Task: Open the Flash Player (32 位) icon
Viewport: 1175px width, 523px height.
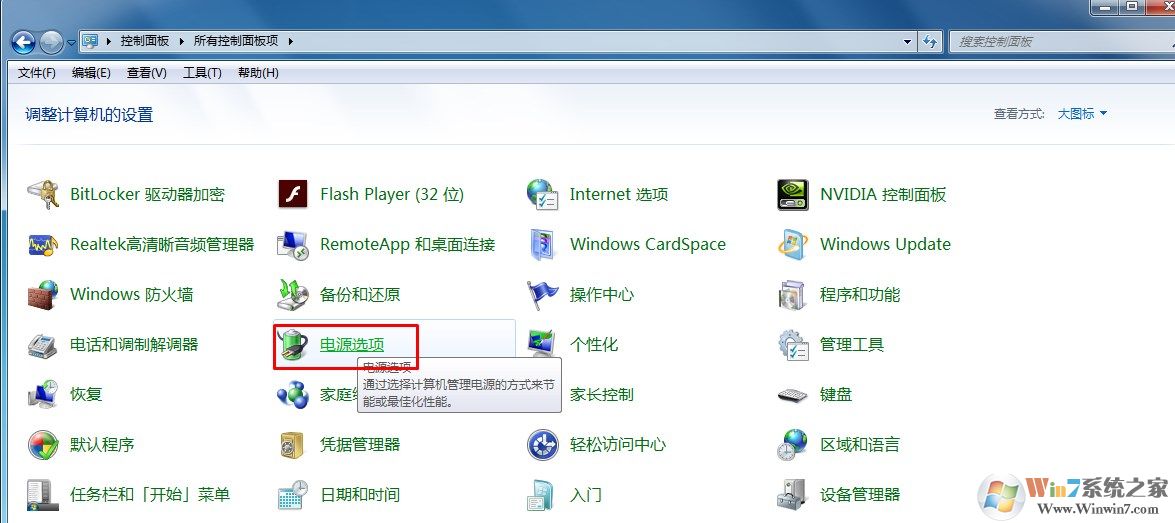Action: click(x=293, y=195)
